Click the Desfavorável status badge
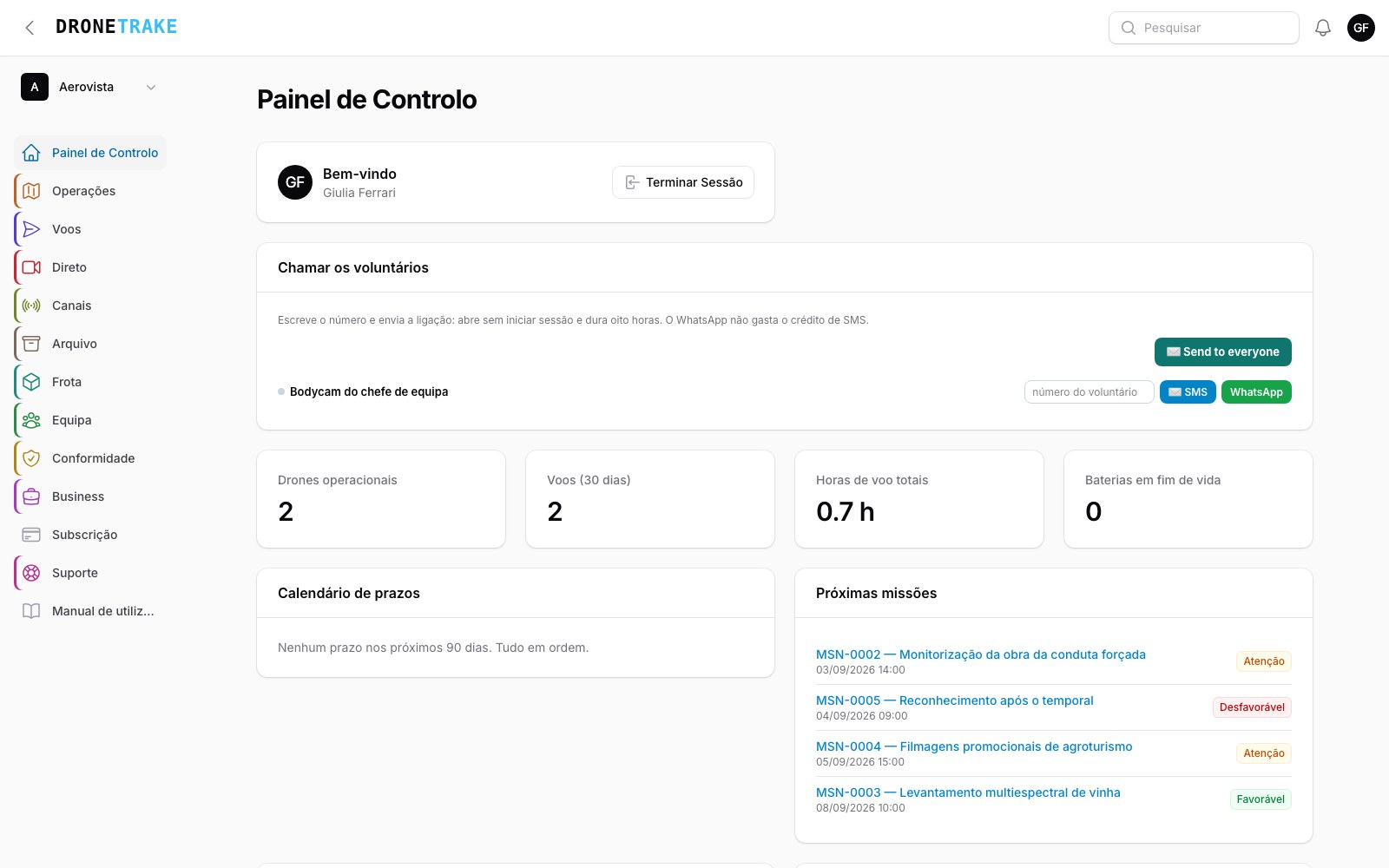The image size is (1389, 868). 1252,707
